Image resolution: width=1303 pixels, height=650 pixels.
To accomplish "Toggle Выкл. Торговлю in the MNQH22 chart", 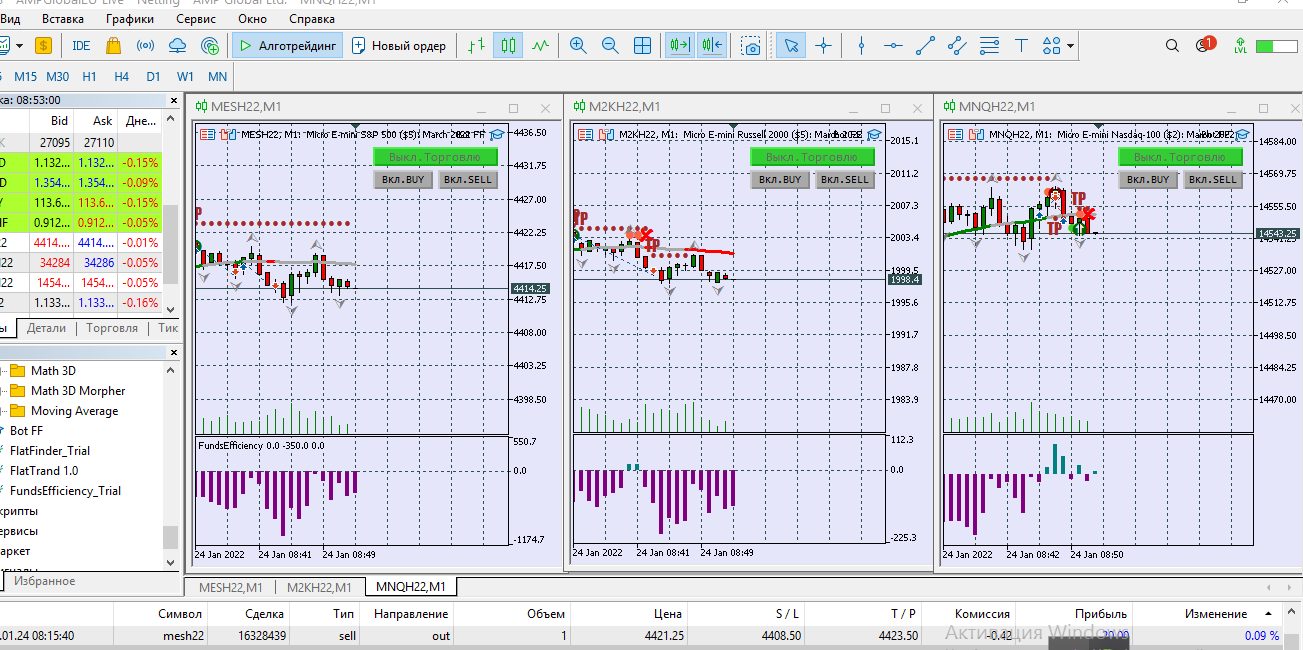I will pos(1180,156).
